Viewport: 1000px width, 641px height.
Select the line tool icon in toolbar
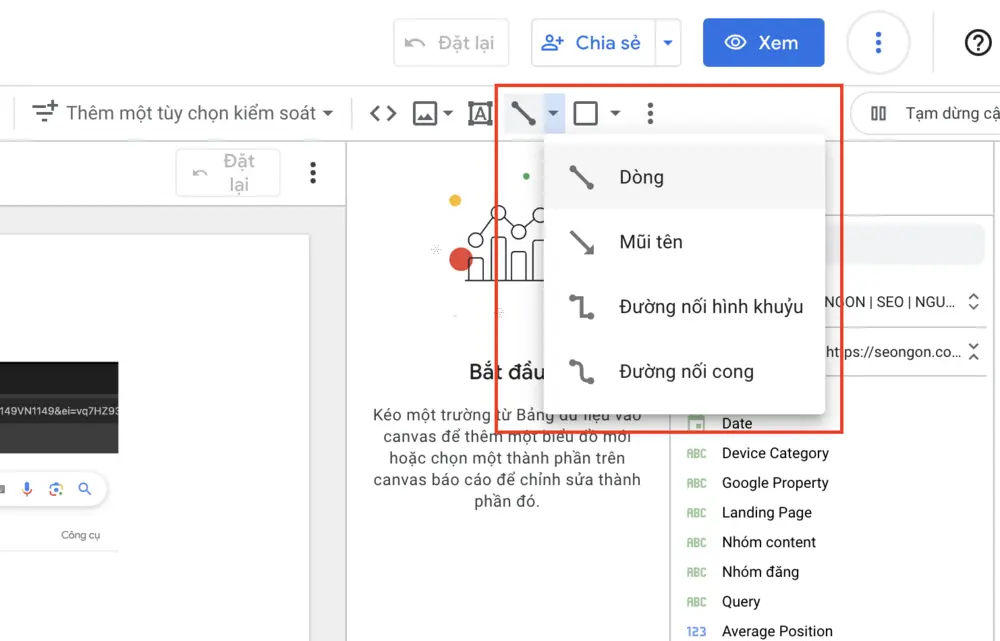coord(523,114)
